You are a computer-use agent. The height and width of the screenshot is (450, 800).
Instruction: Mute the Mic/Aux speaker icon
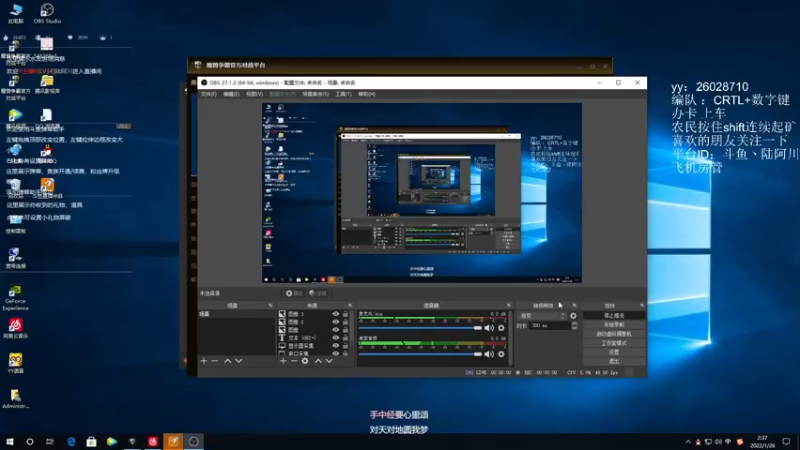pyautogui.click(x=489, y=328)
